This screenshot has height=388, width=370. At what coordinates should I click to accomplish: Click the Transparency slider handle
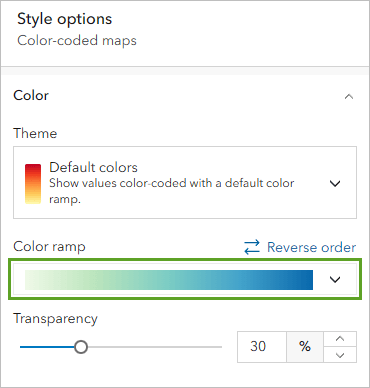[x=81, y=347]
